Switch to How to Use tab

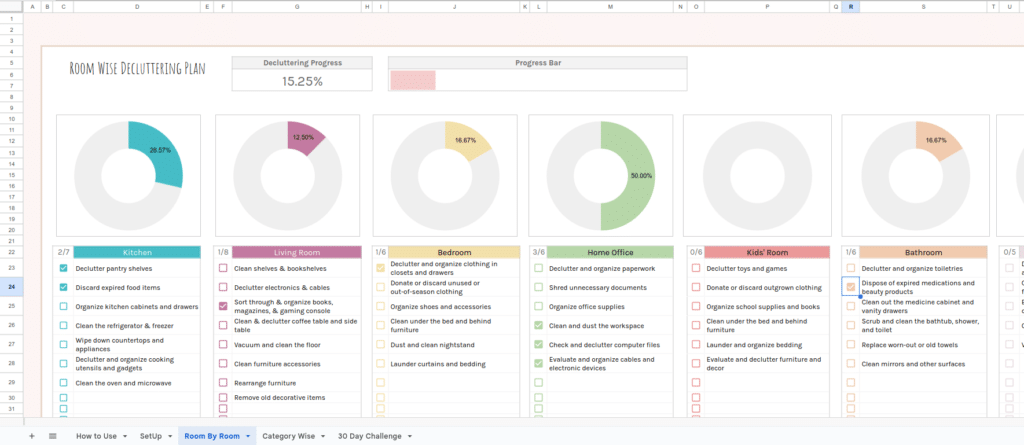[96, 436]
